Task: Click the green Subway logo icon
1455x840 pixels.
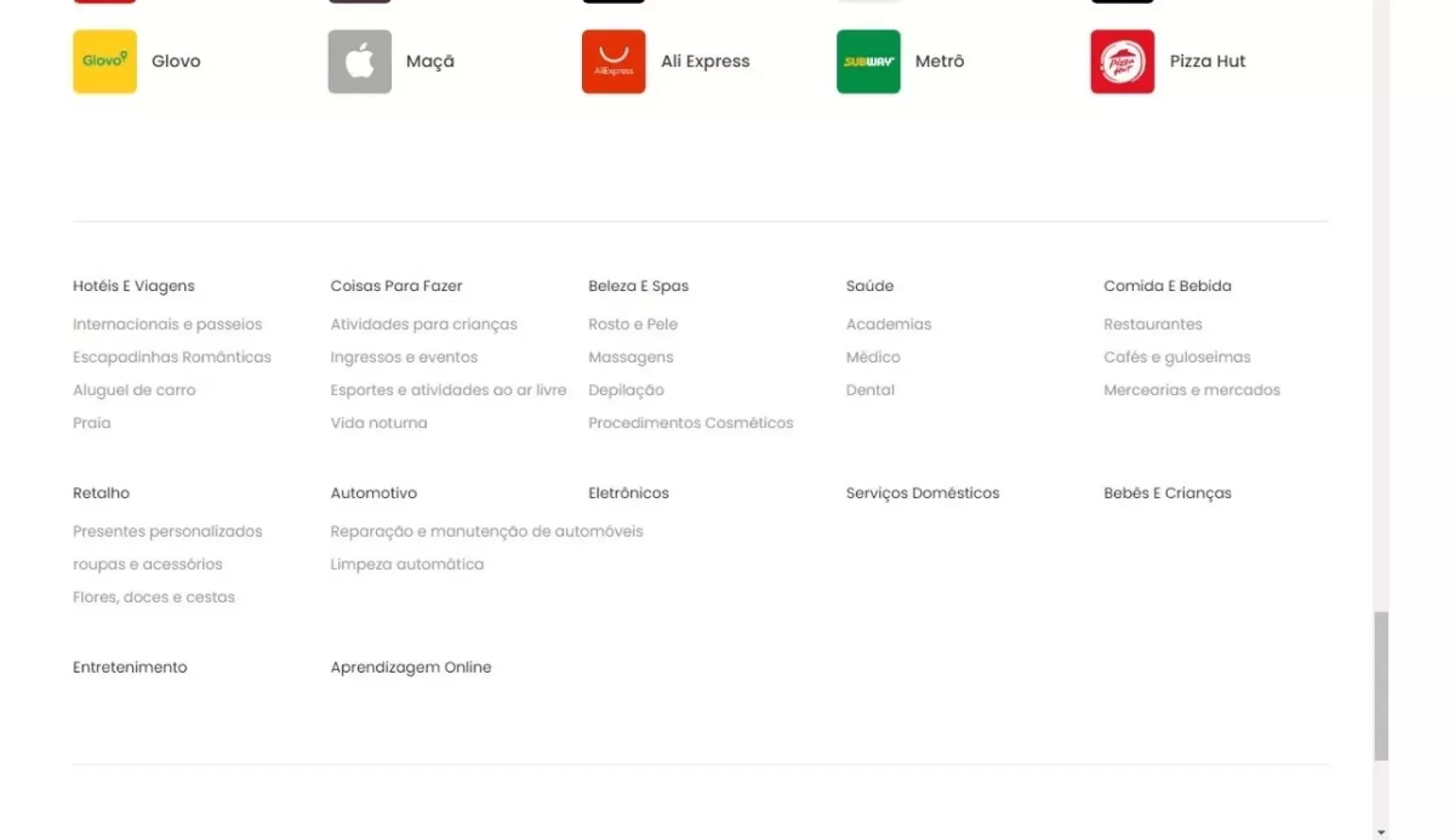Action: (868, 61)
